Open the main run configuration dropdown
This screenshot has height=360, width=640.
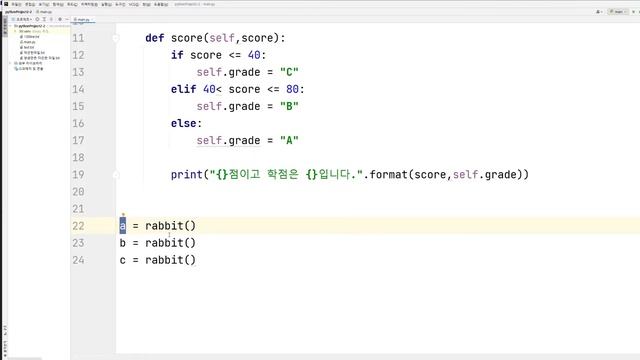[618, 12]
